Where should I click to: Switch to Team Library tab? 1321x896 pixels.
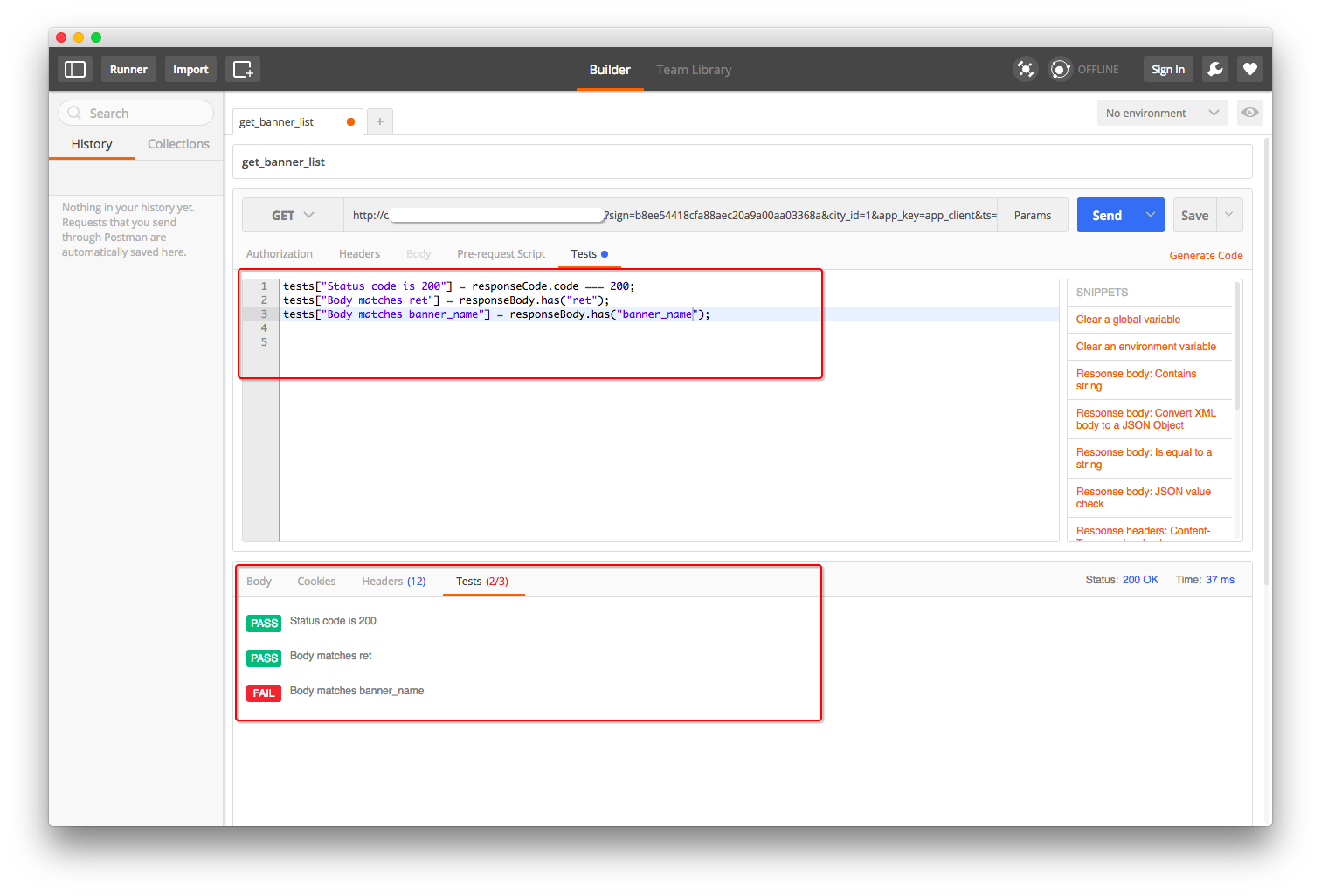pos(694,70)
